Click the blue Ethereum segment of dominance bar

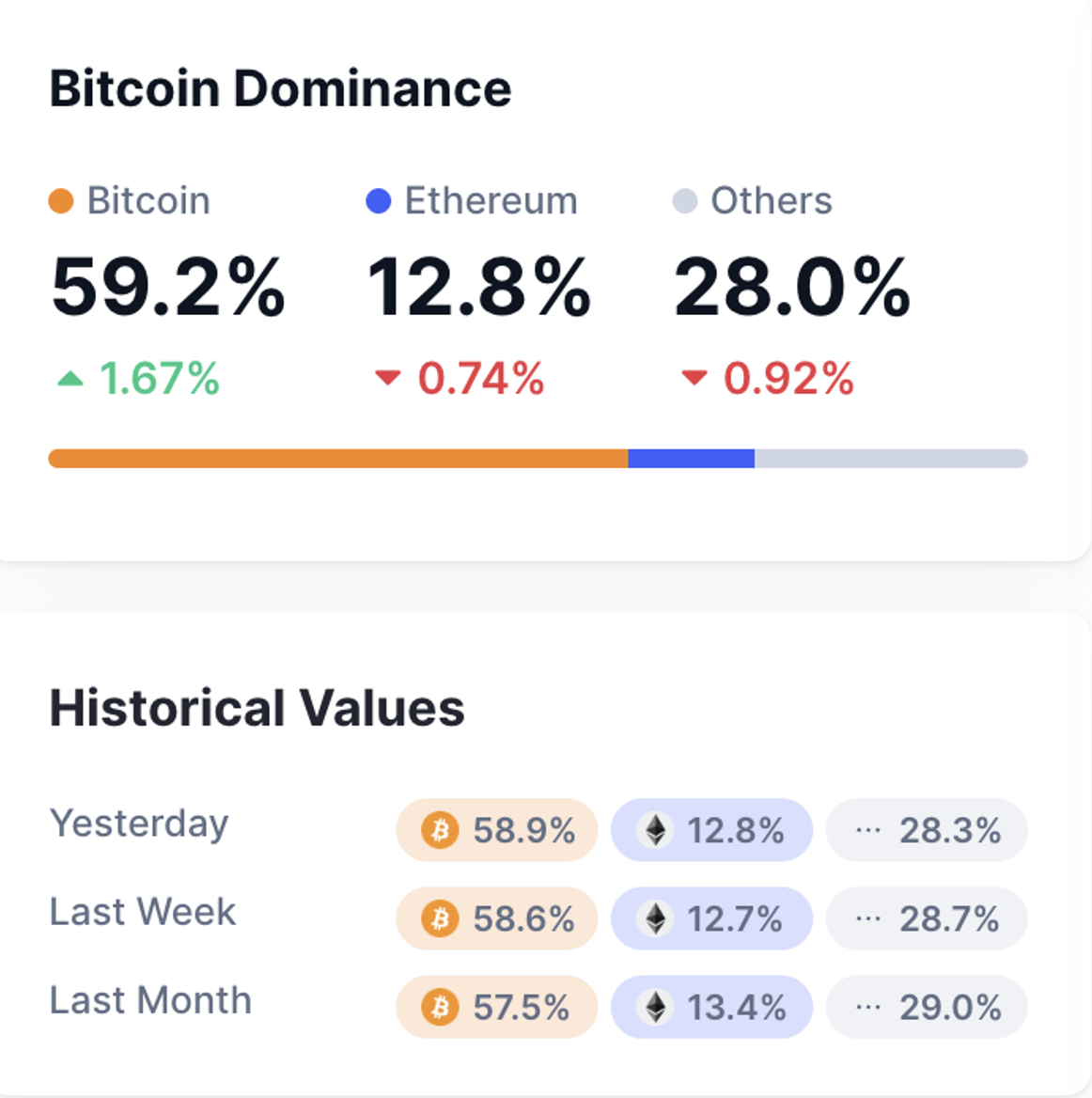[x=691, y=459]
